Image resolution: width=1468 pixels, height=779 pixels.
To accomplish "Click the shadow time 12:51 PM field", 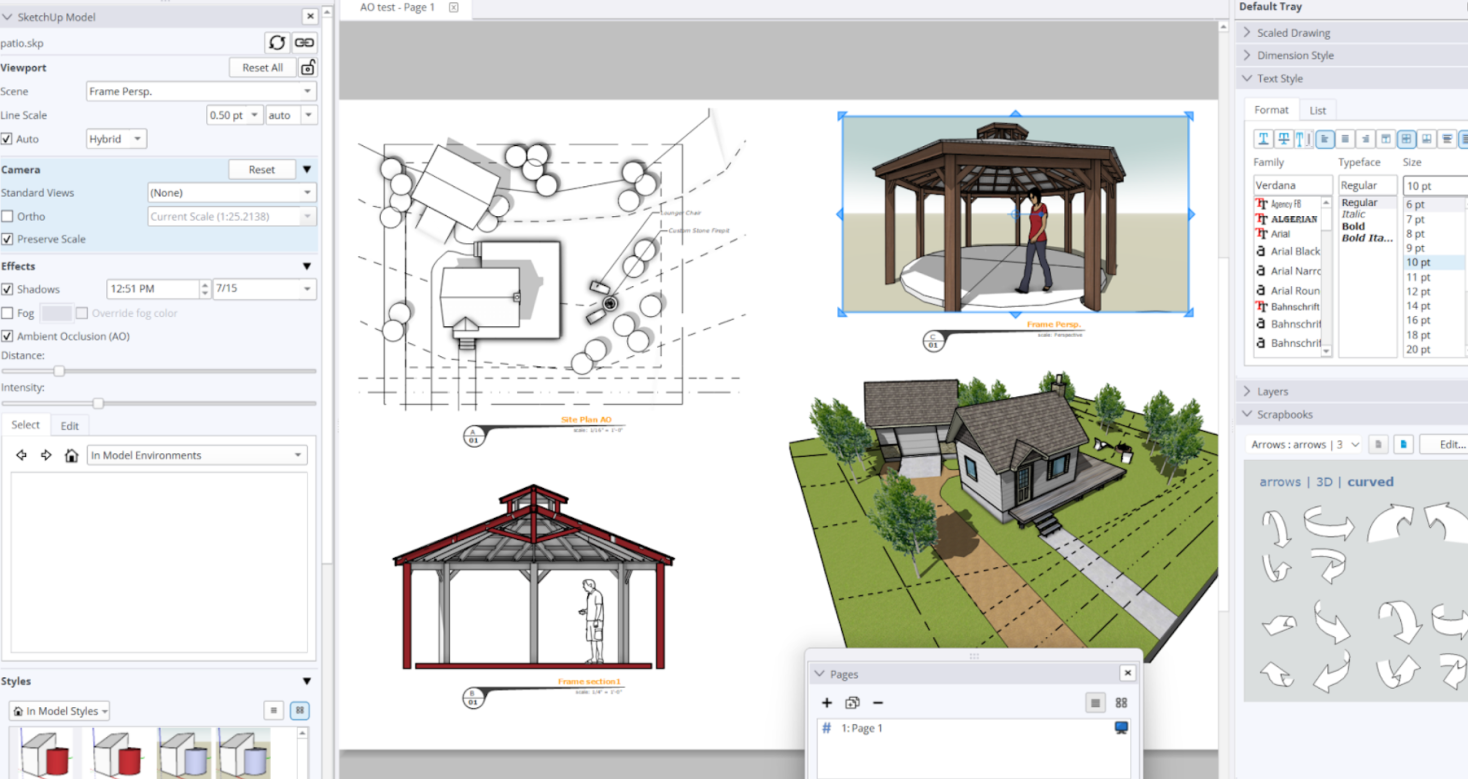I will [153, 289].
